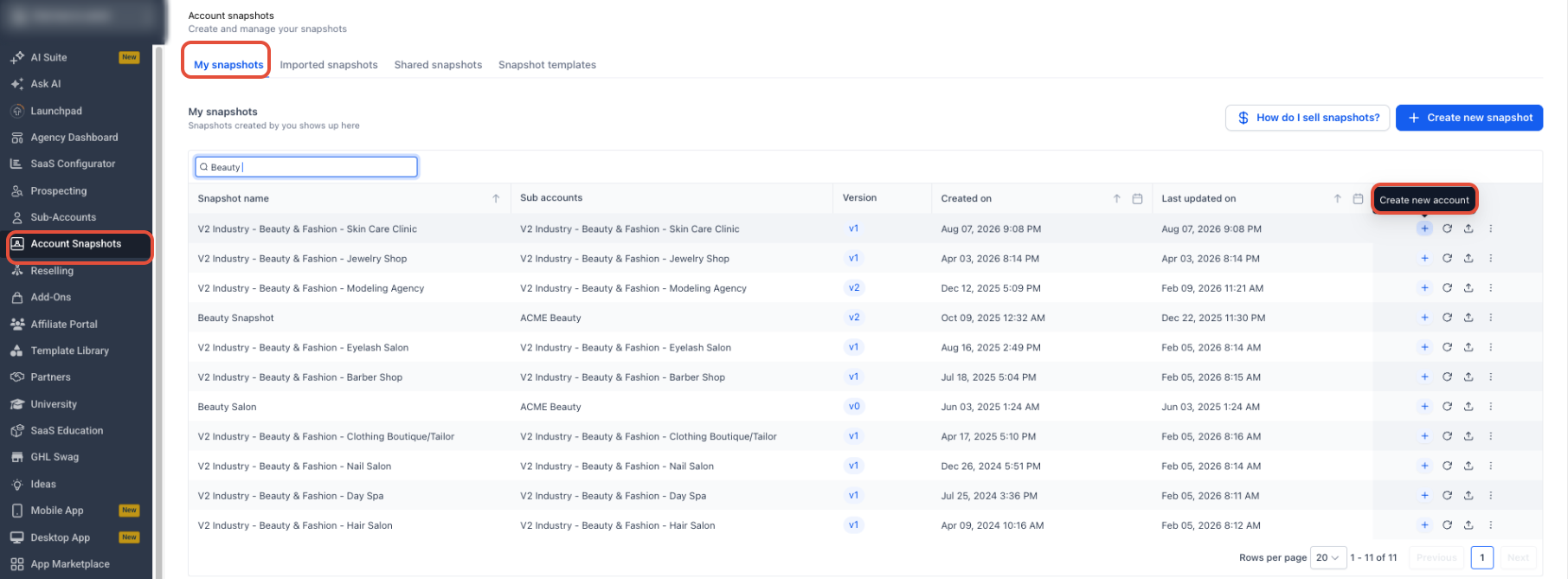1568x579 pixels.
Task: Click calendar filter icon beside Last updated on
Action: point(1358,198)
